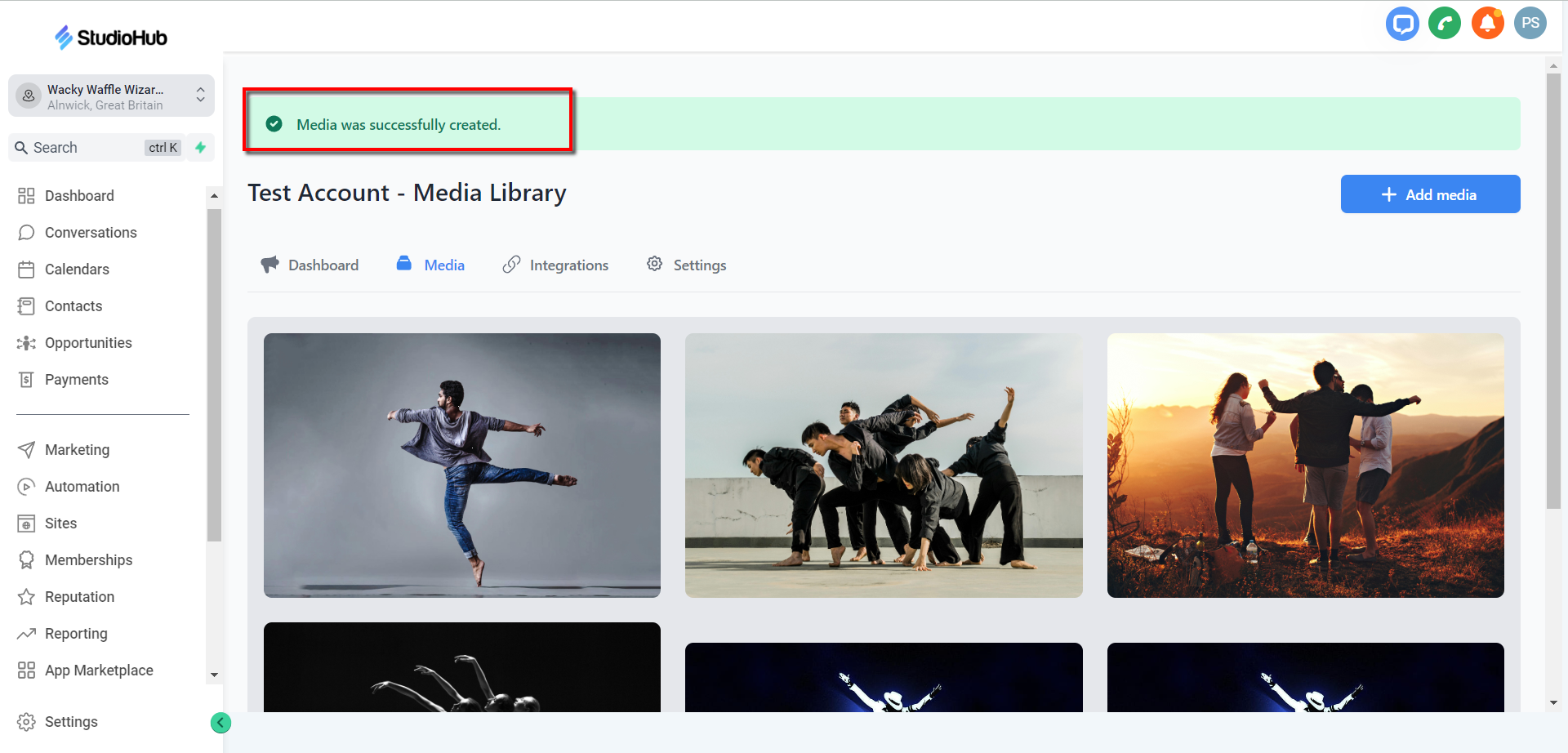Click the Sites icon in sidebar
Screen dimensions: 1568x753
(x=26, y=524)
